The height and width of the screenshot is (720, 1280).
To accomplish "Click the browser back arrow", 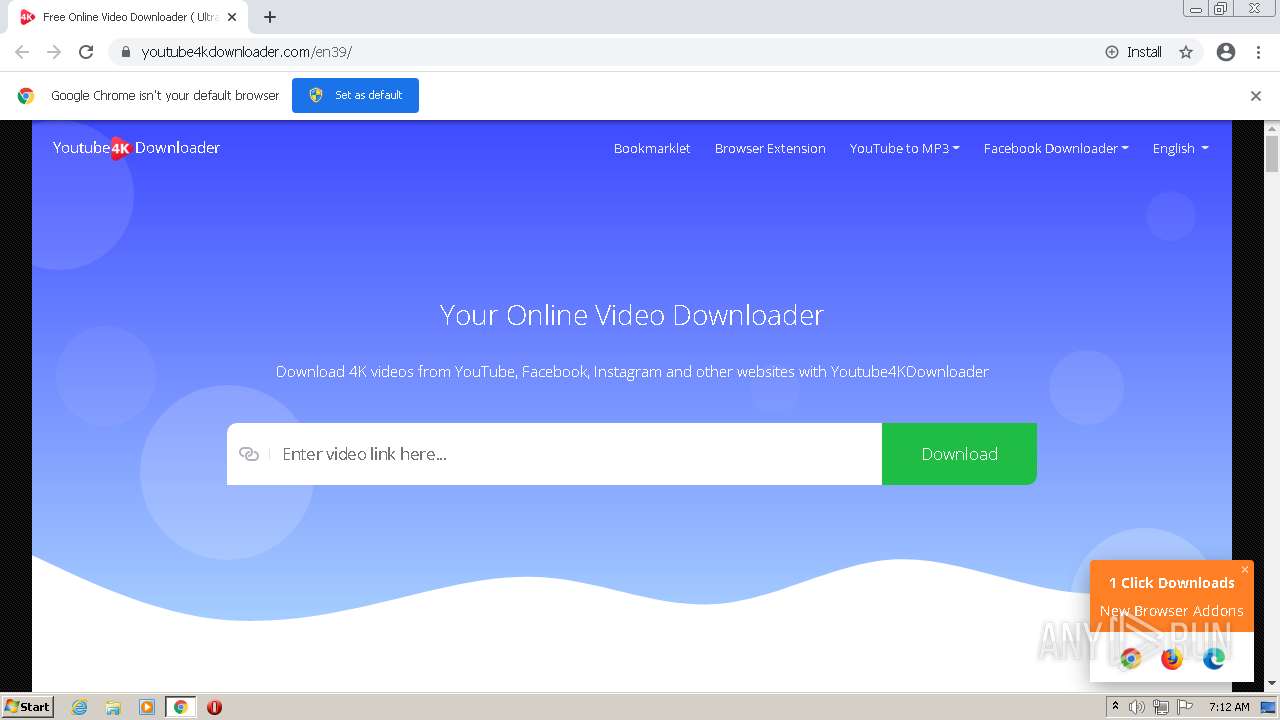I will click(x=22, y=52).
